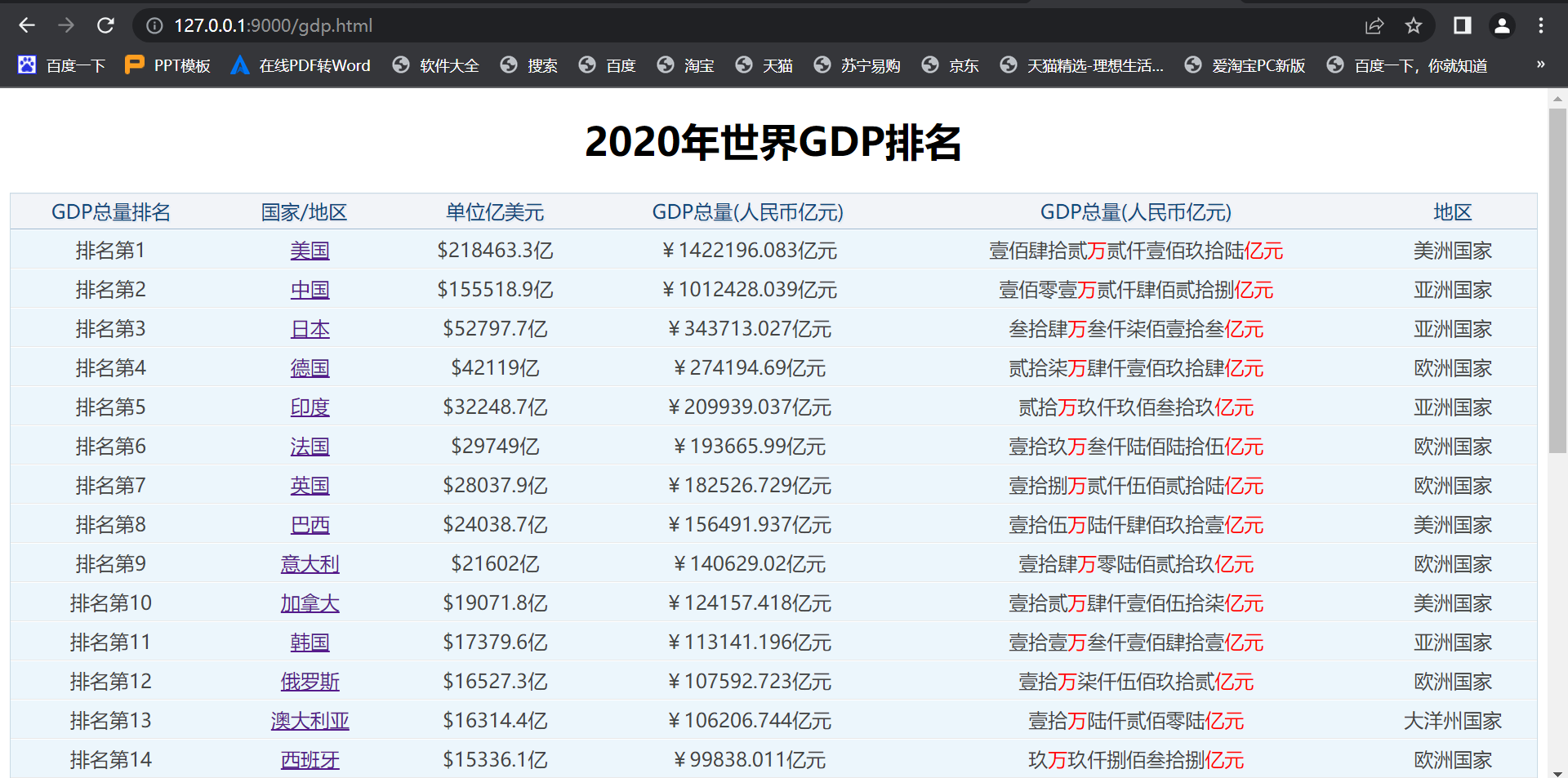Open 百度一下 bookmark
The image size is (1568, 778).
62,65
